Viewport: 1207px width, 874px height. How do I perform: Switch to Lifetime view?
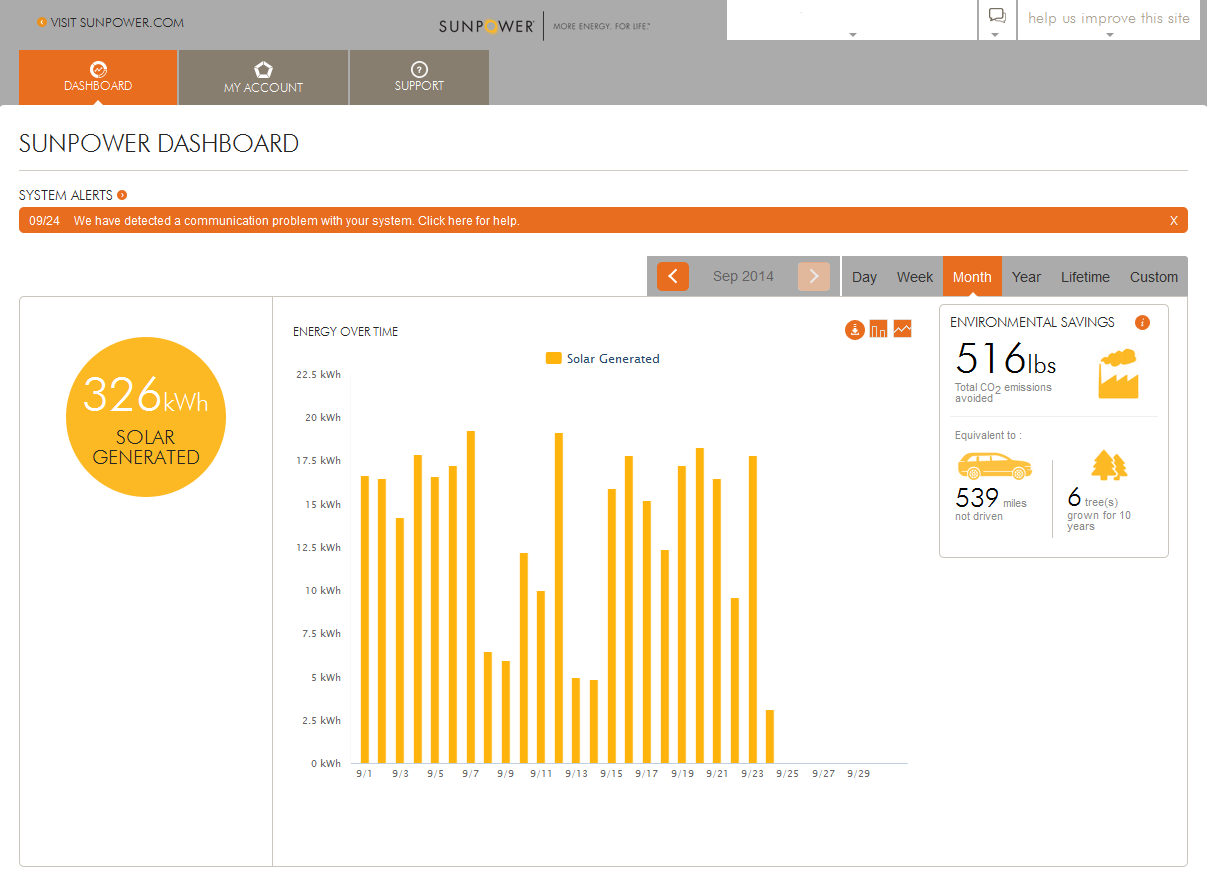coord(1085,277)
